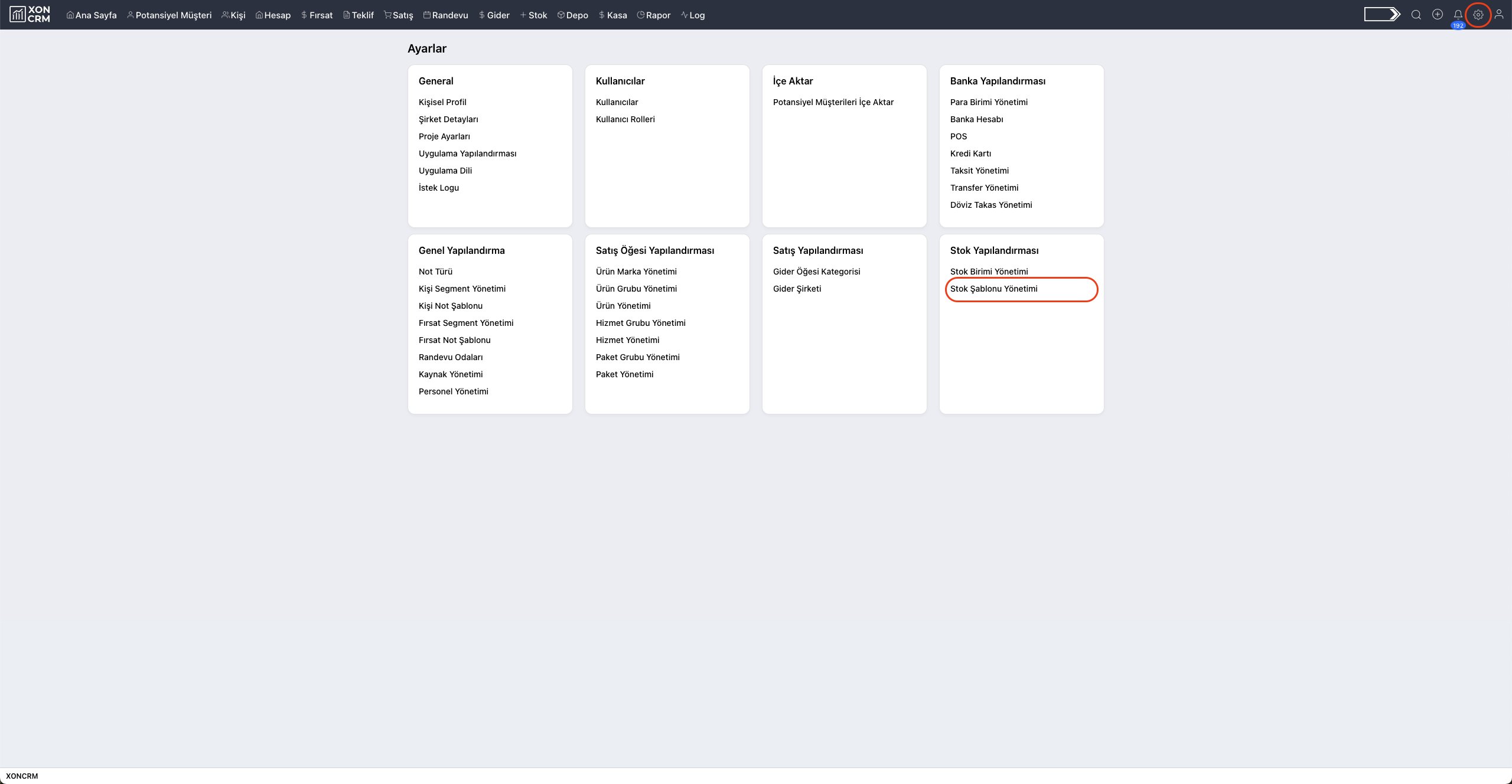Open the Teklif menu item
This screenshot has width=1512, height=784.
[359, 15]
